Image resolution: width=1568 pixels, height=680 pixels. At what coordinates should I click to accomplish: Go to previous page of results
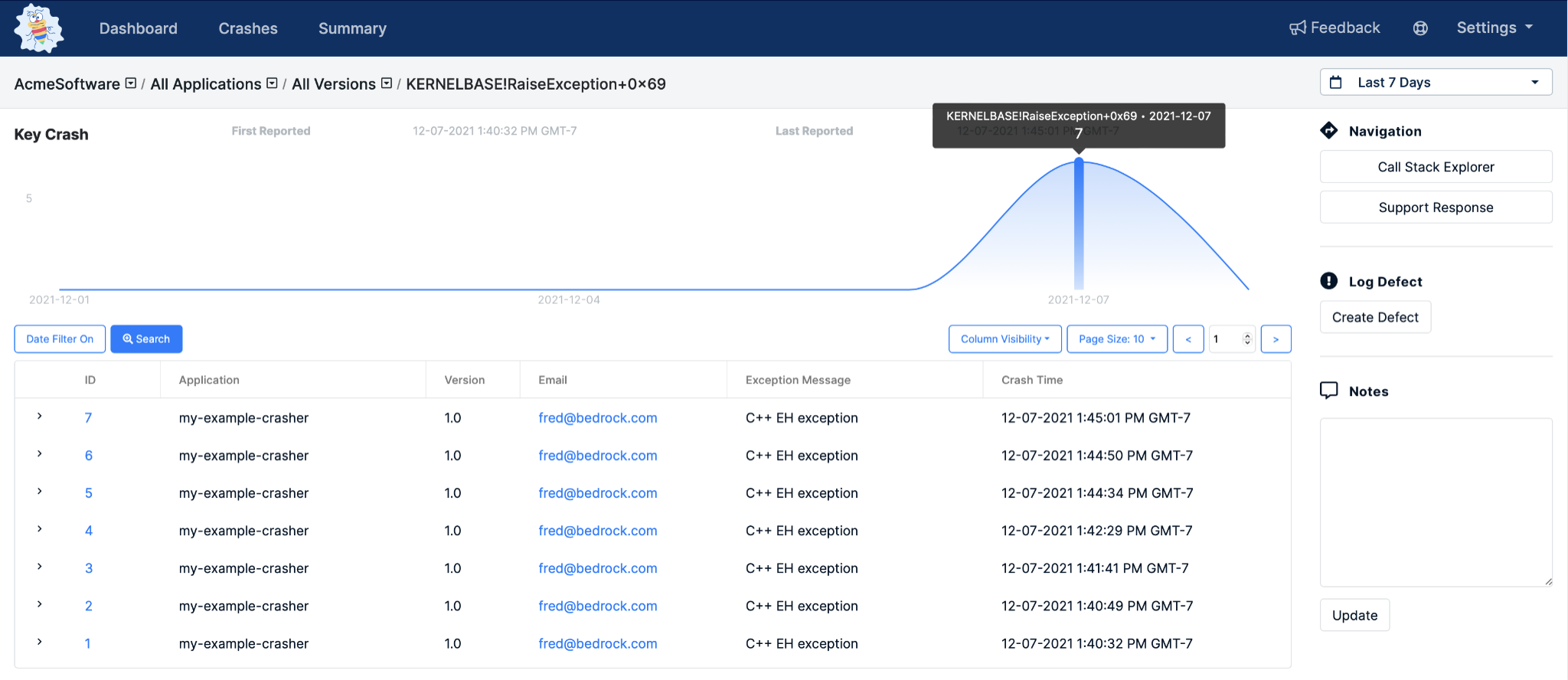tap(1188, 338)
